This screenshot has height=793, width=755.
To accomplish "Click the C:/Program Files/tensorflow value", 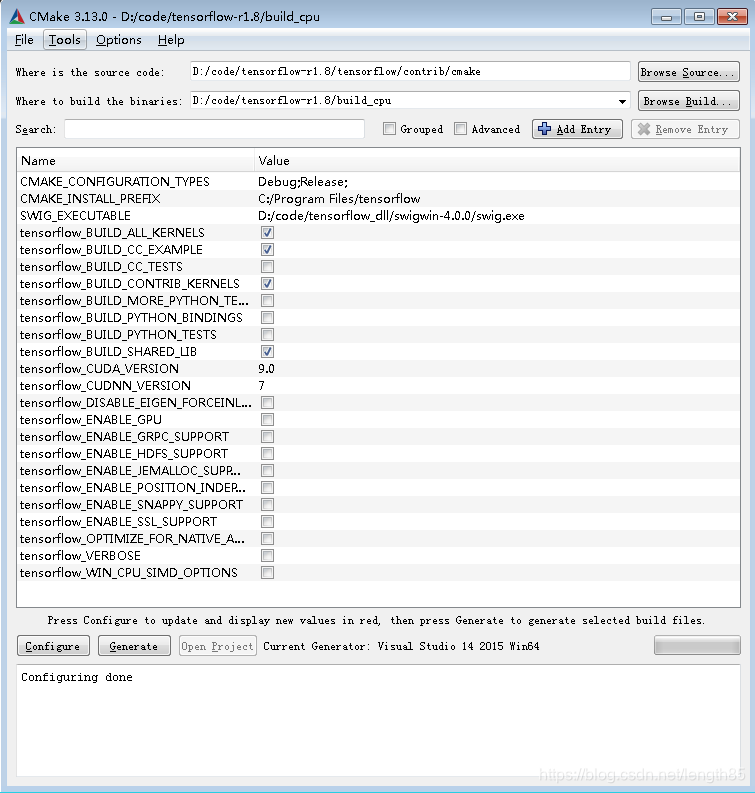I will [x=339, y=199].
